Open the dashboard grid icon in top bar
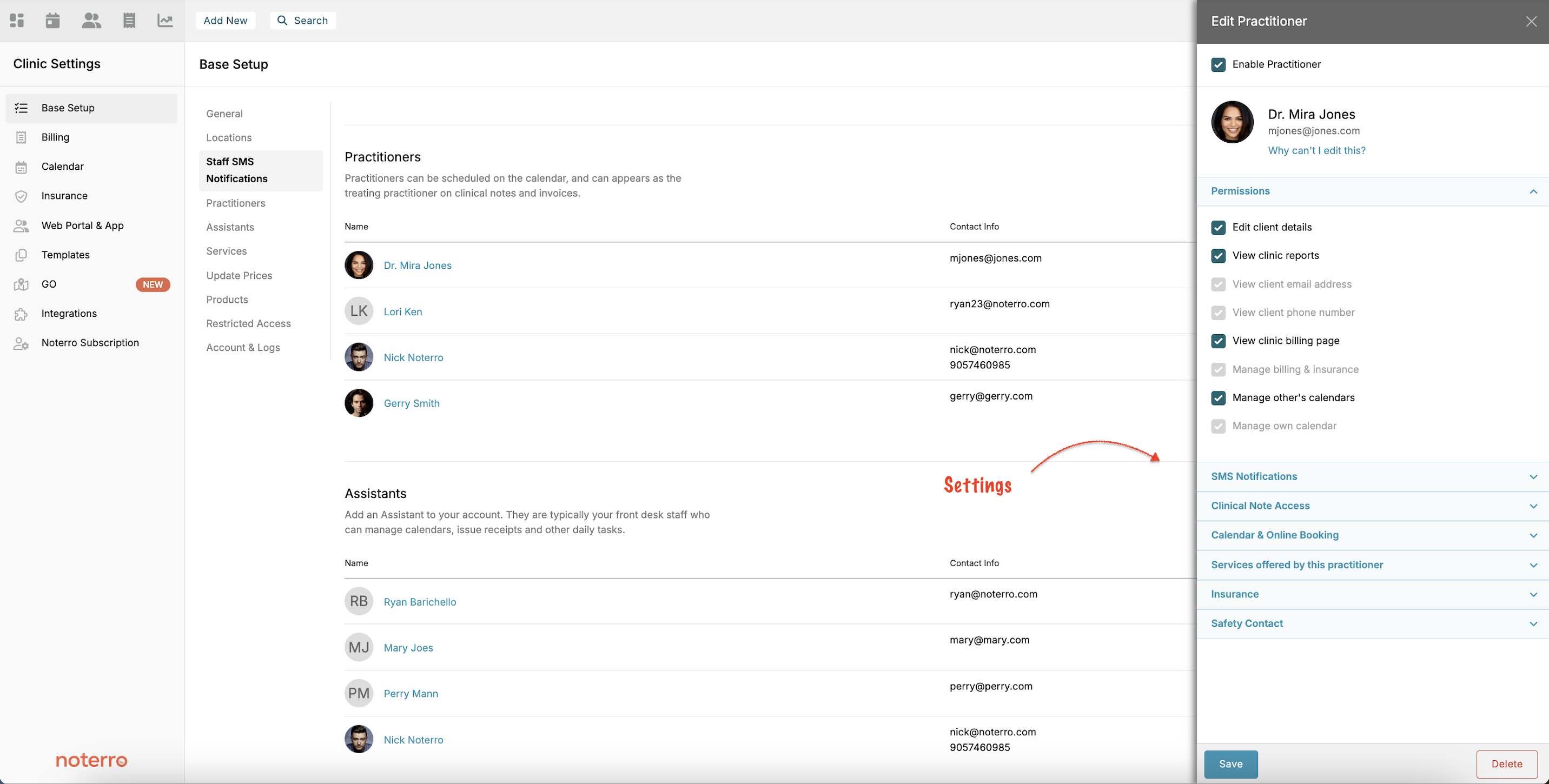1549x784 pixels. pos(17,21)
